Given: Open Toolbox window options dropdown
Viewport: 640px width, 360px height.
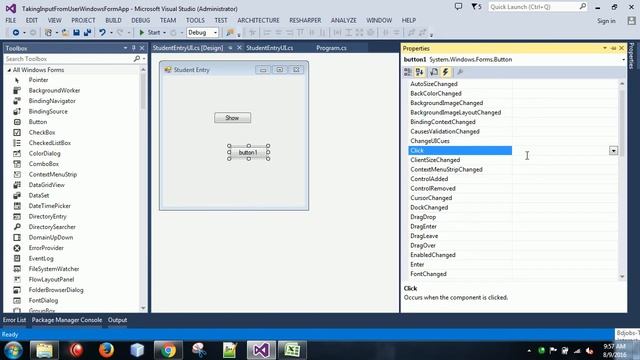Looking at the screenshot, I should point(125,48).
